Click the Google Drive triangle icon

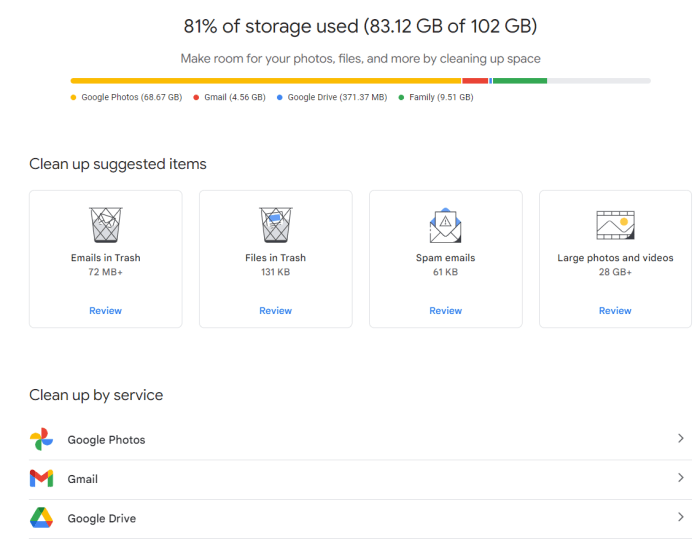click(41, 518)
